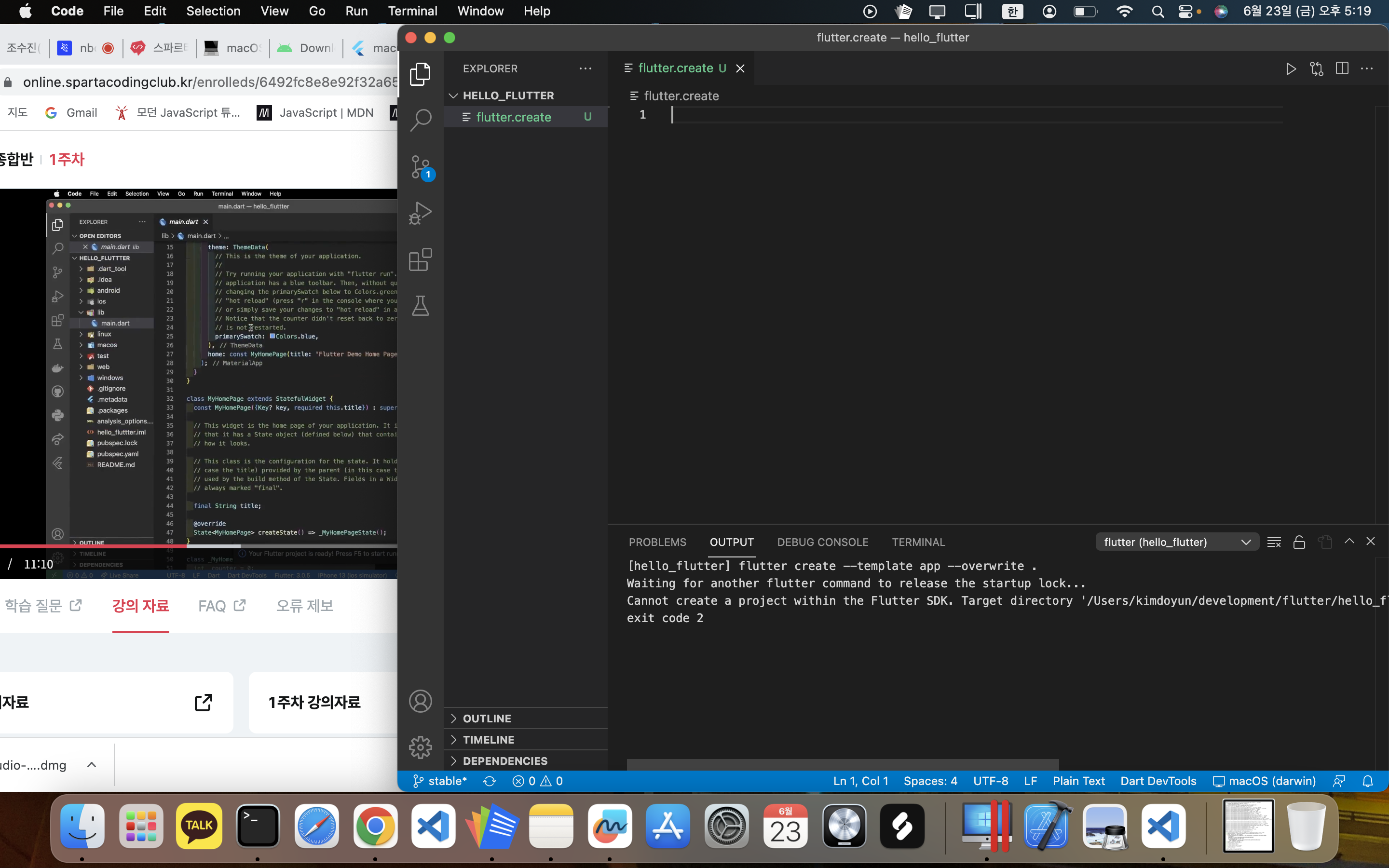The width and height of the screenshot is (1389, 868).
Task: Open Run and Debug view
Action: click(x=420, y=213)
